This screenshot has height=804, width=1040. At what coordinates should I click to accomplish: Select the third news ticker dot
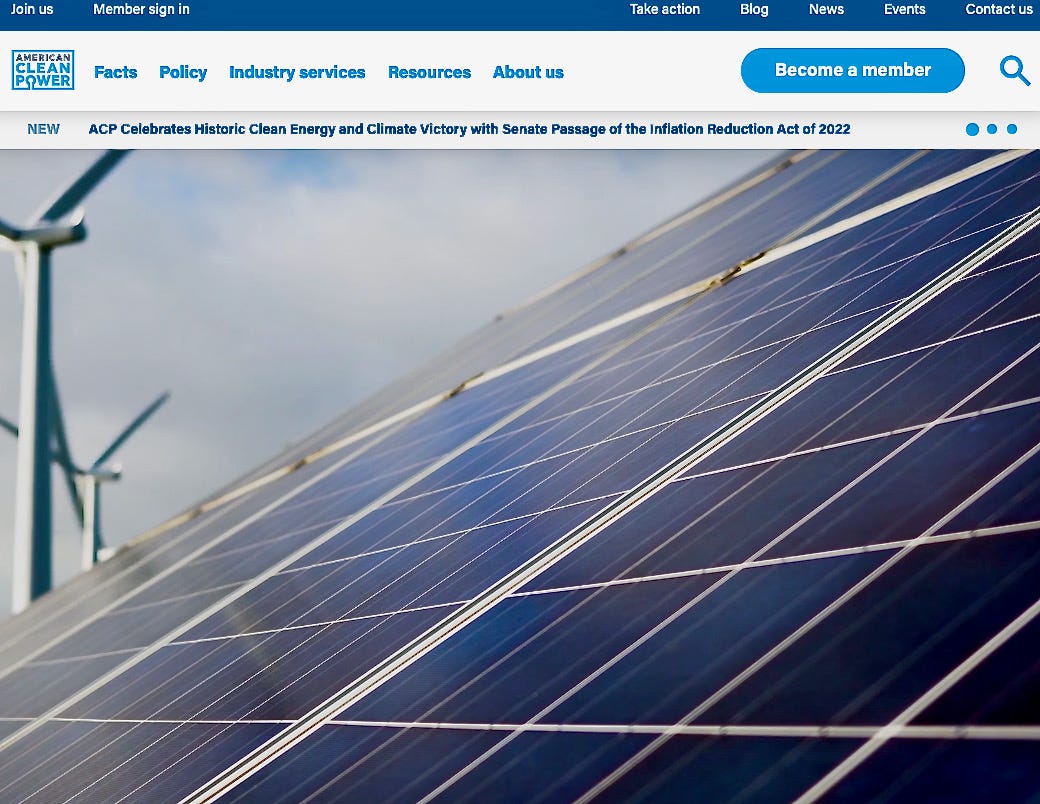[x=1012, y=129]
